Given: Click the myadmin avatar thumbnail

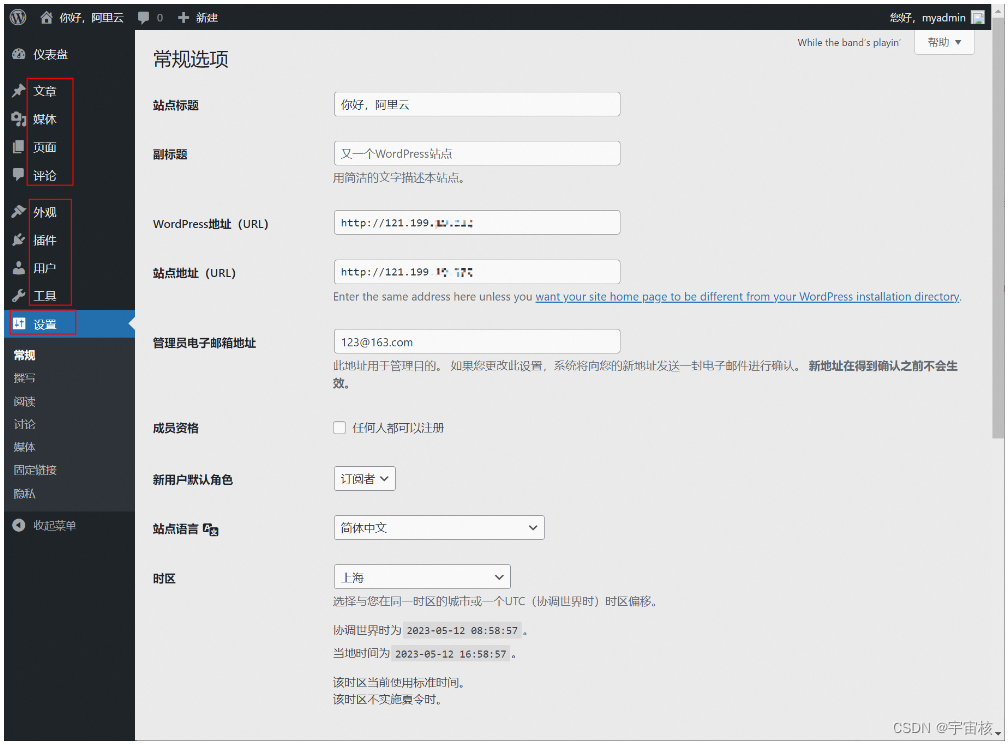Looking at the screenshot, I should (978, 18).
